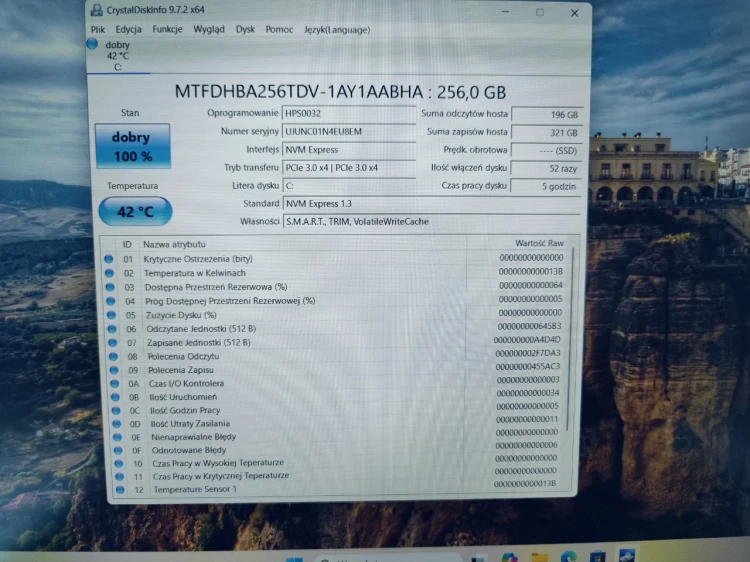Select the 'Polecenia Odczytu' attribute name

tap(184, 356)
